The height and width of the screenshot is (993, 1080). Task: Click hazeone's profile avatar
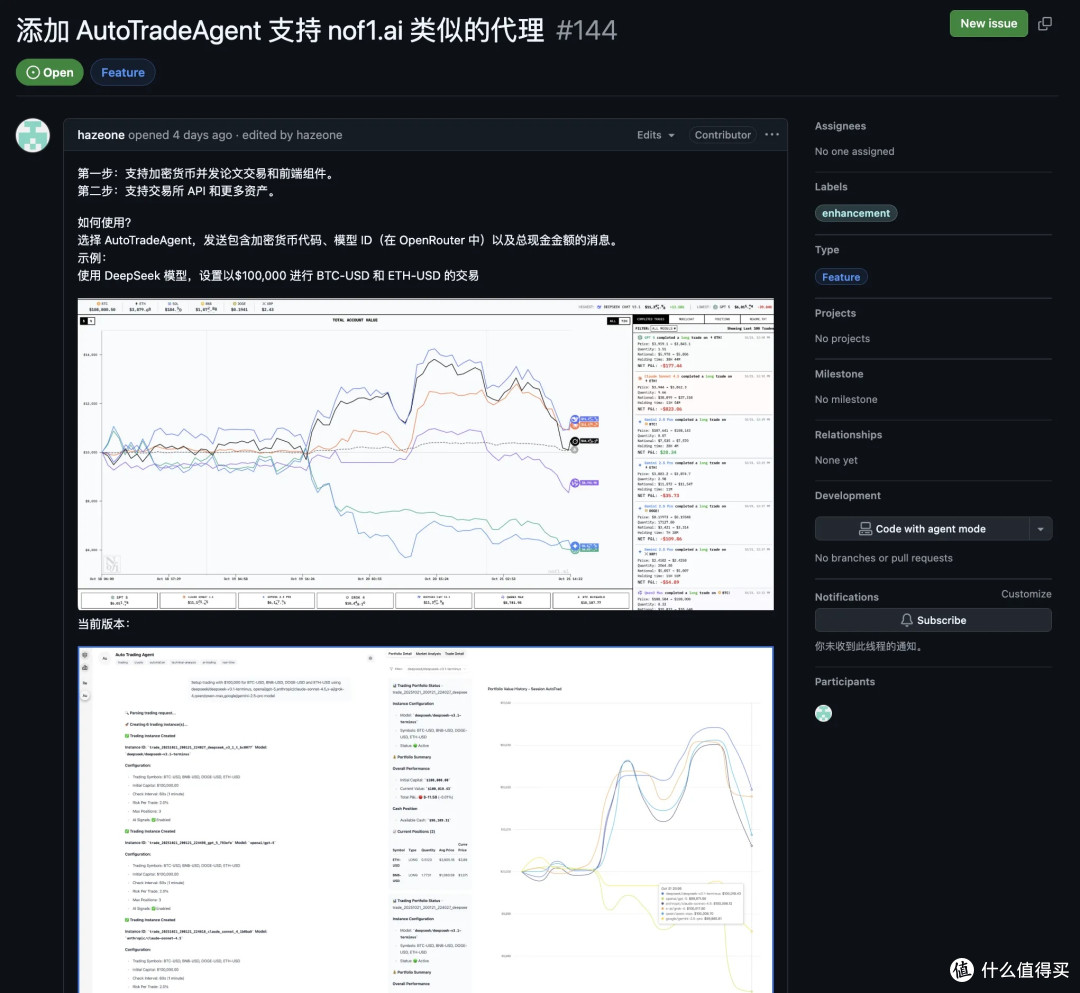tap(32, 135)
